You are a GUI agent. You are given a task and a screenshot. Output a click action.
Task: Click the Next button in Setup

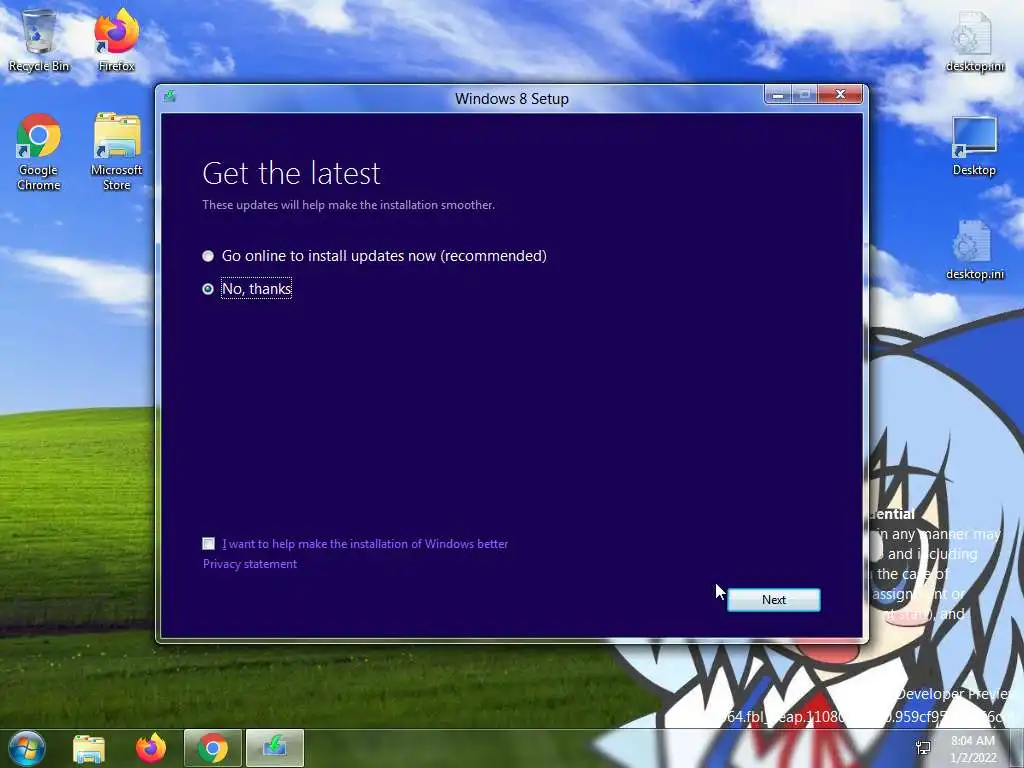click(x=773, y=600)
